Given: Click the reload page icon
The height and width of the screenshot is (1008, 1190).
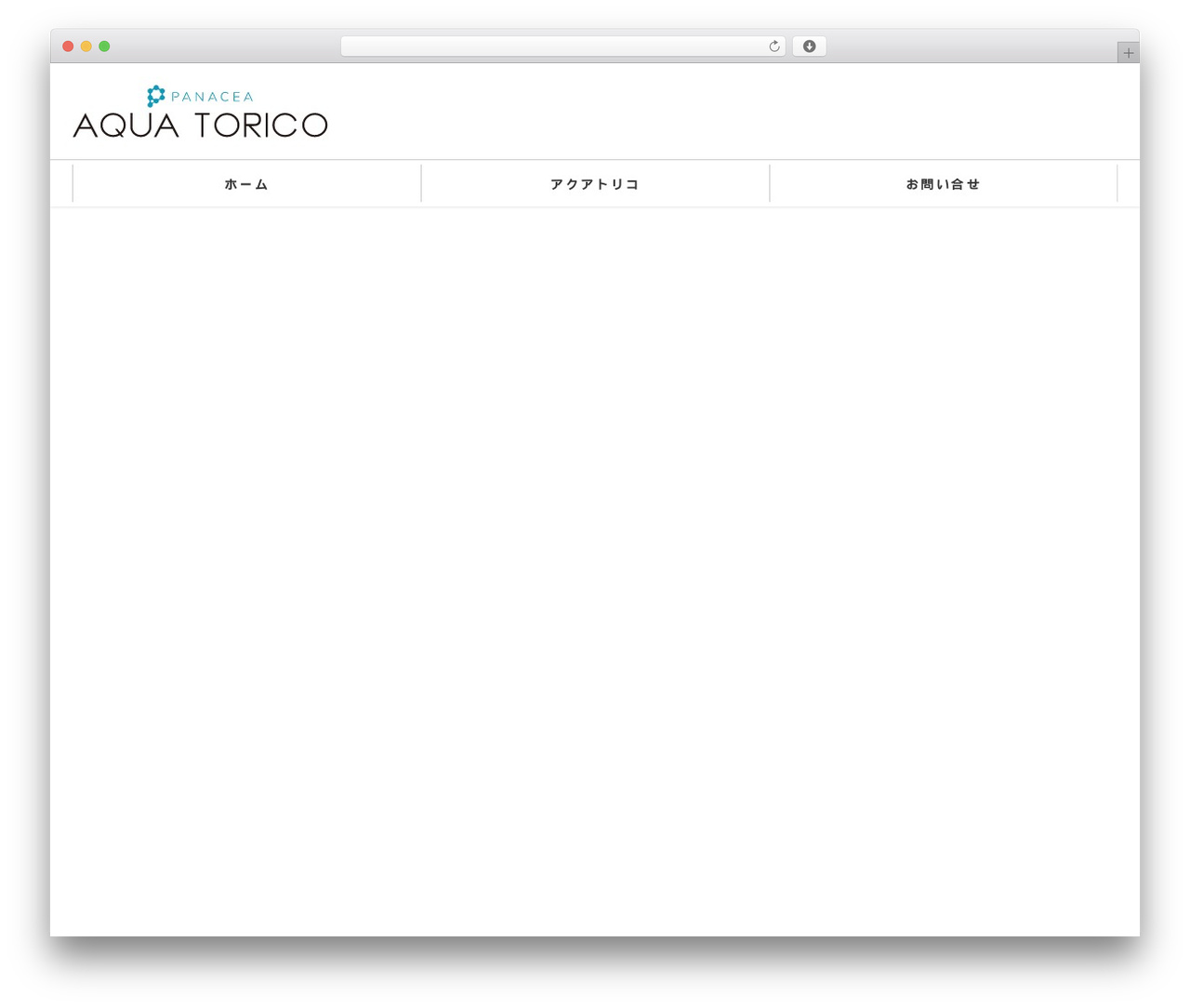Looking at the screenshot, I should point(773,46).
